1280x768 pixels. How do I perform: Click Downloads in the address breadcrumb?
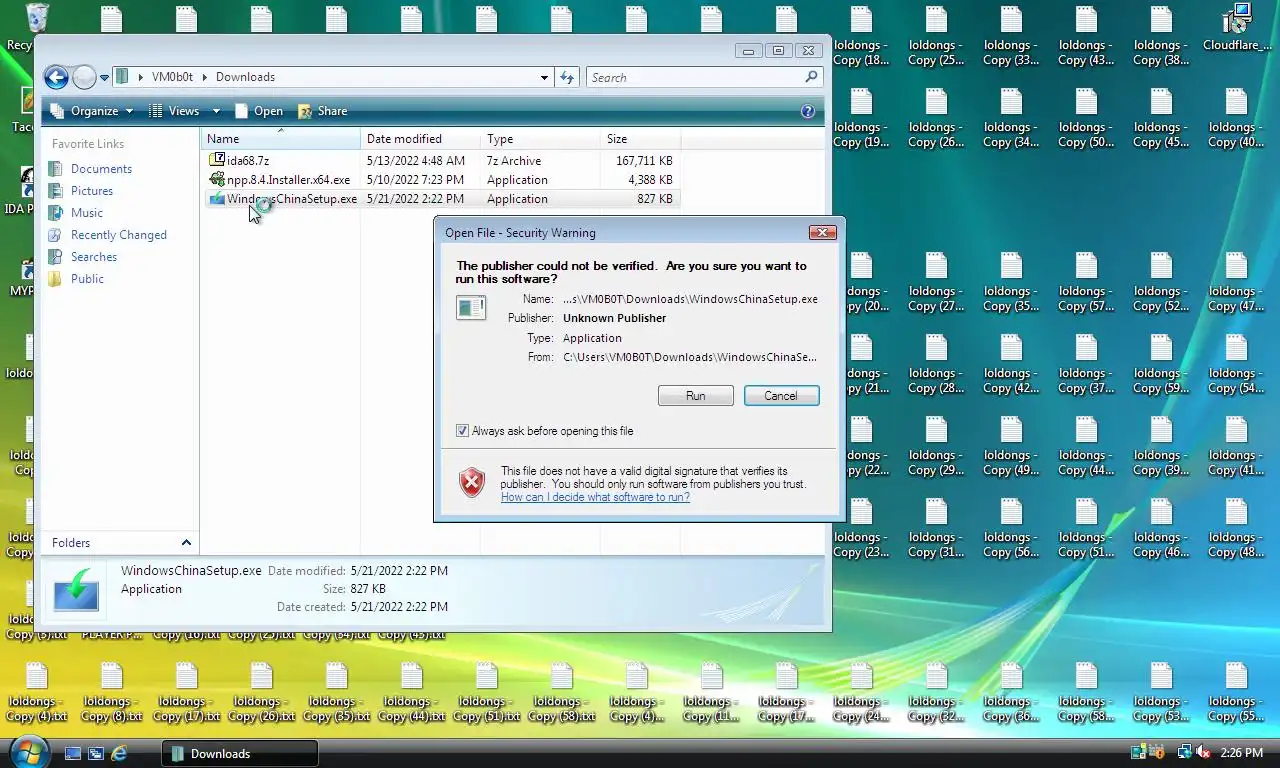[x=245, y=77]
